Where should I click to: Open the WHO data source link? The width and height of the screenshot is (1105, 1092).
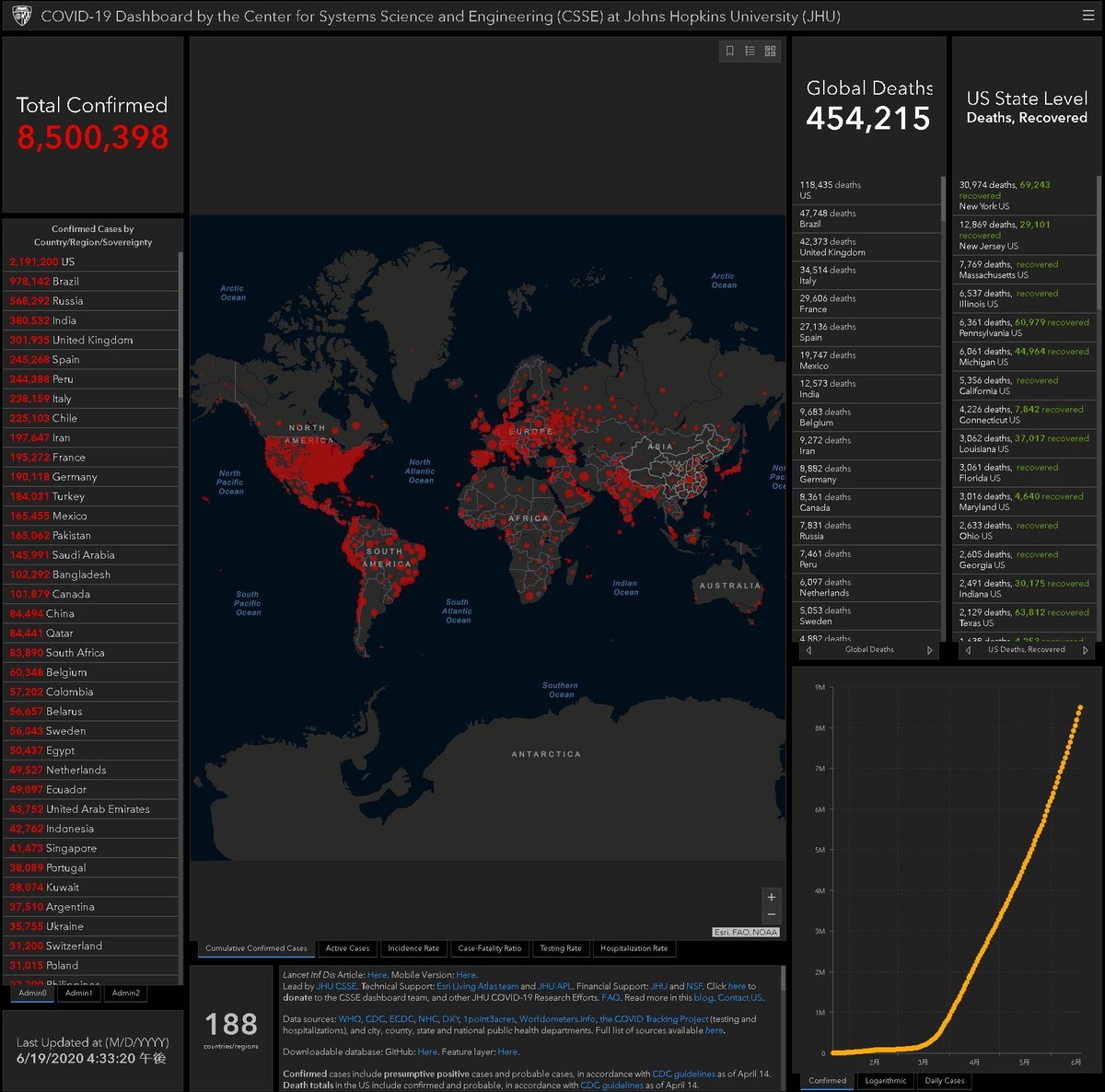point(349,1019)
